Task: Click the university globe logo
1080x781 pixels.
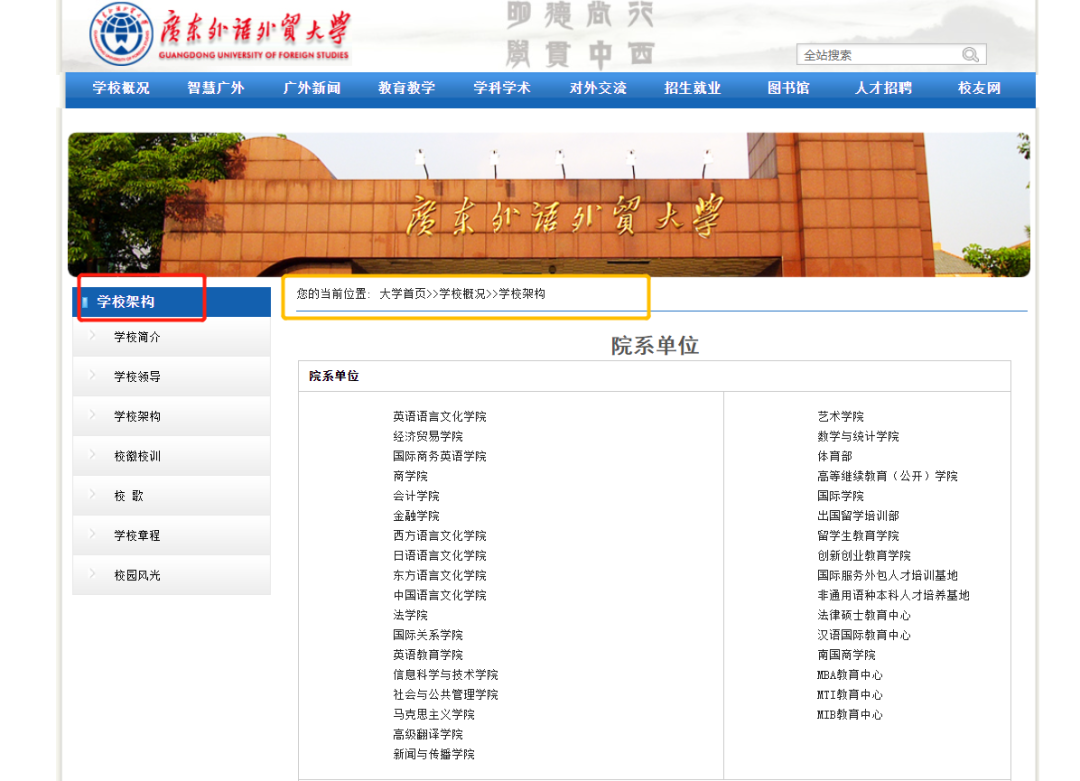Action: (121, 33)
